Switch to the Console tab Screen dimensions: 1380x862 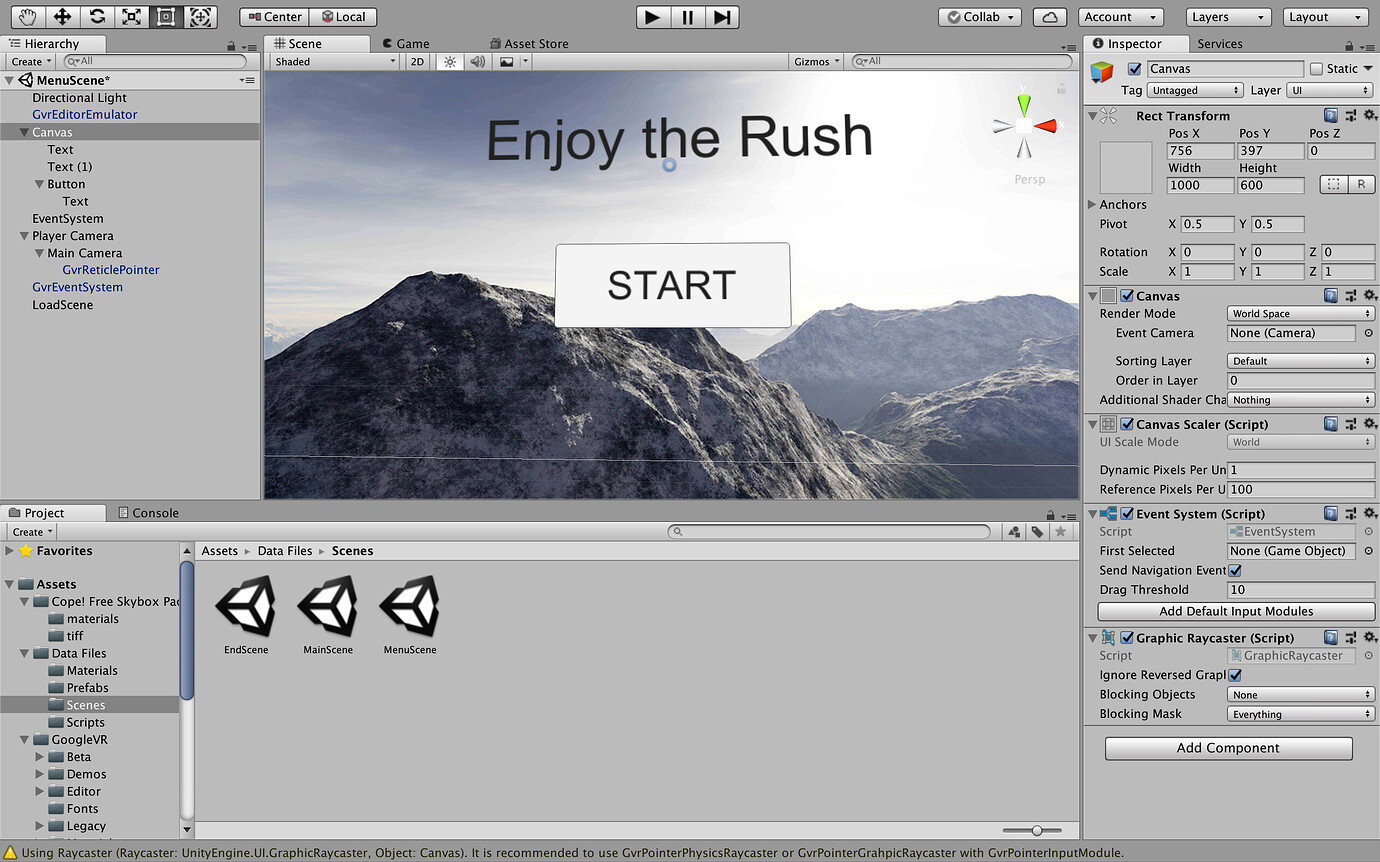[x=147, y=512]
